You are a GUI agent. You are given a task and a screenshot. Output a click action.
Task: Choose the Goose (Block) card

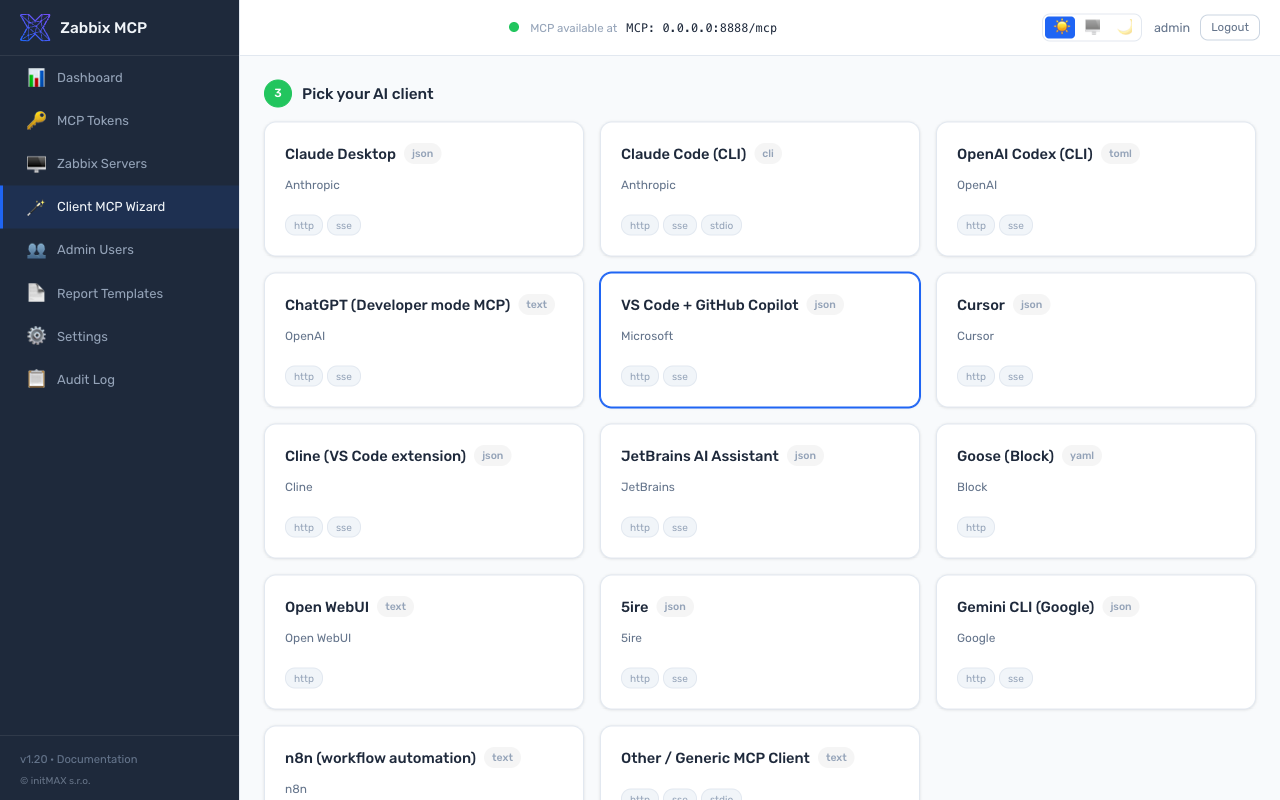pyautogui.click(x=1096, y=491)
